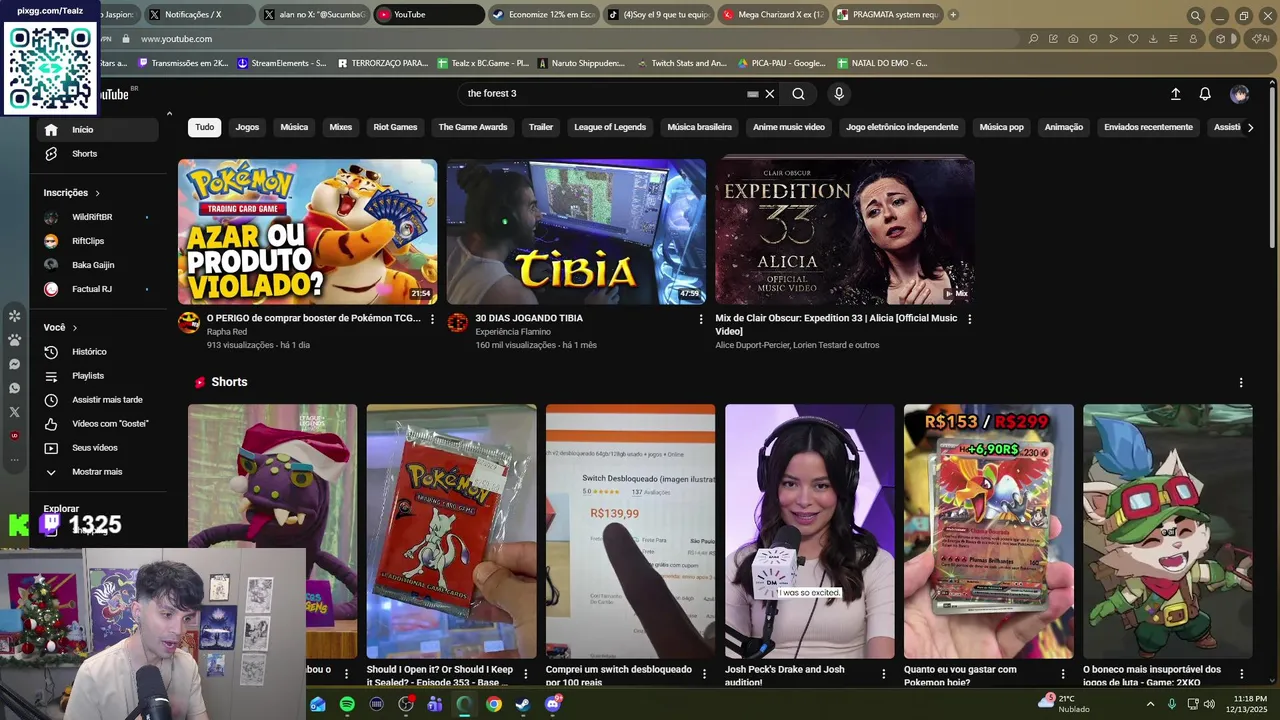Switch to the Economize 12% Steam tab
Image resolution: width=1280 pixels, height=720 pixels.
pyautogui.click(x=543, y=15)
